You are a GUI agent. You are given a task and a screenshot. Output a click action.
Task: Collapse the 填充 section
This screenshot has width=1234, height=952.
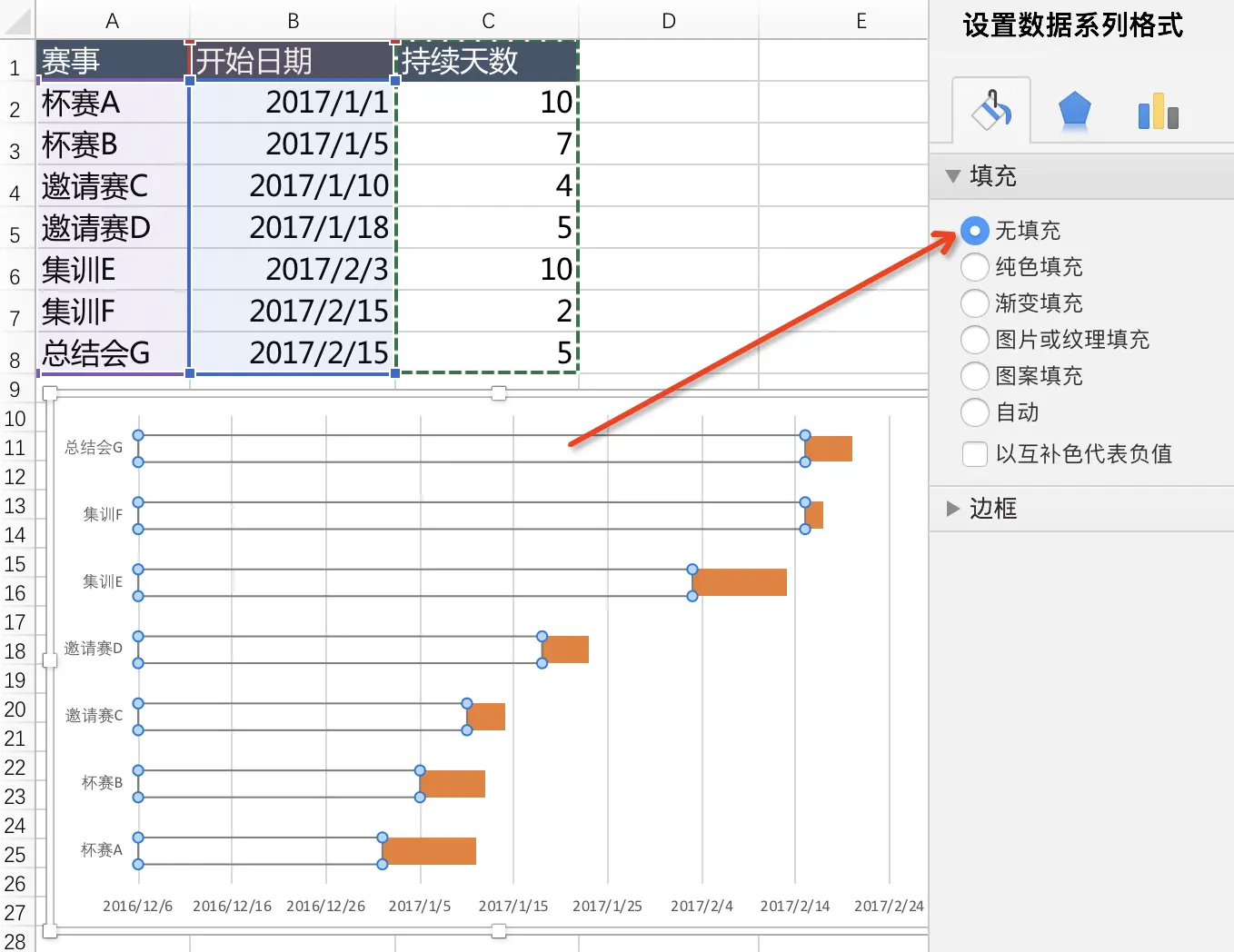coord(952,176)
